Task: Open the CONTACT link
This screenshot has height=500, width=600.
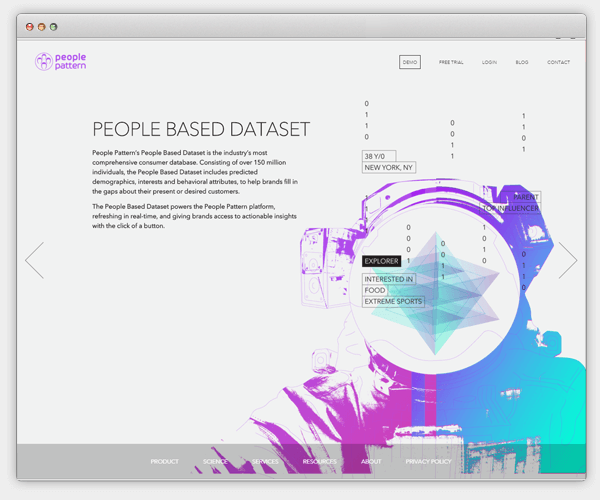Action: point(558,62)
